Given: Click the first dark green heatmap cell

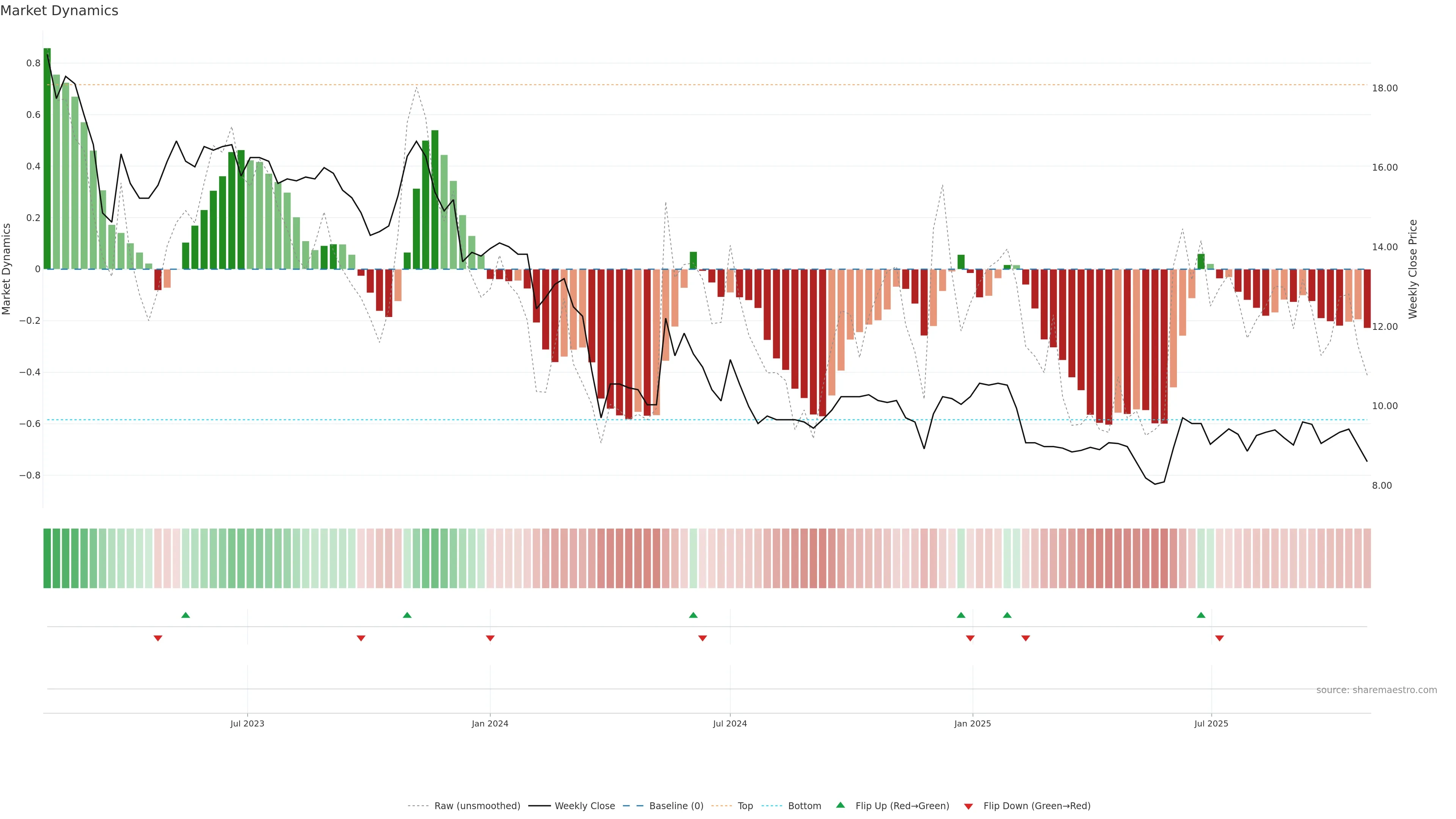Looking at the screenshot, I should pos(47,559).
